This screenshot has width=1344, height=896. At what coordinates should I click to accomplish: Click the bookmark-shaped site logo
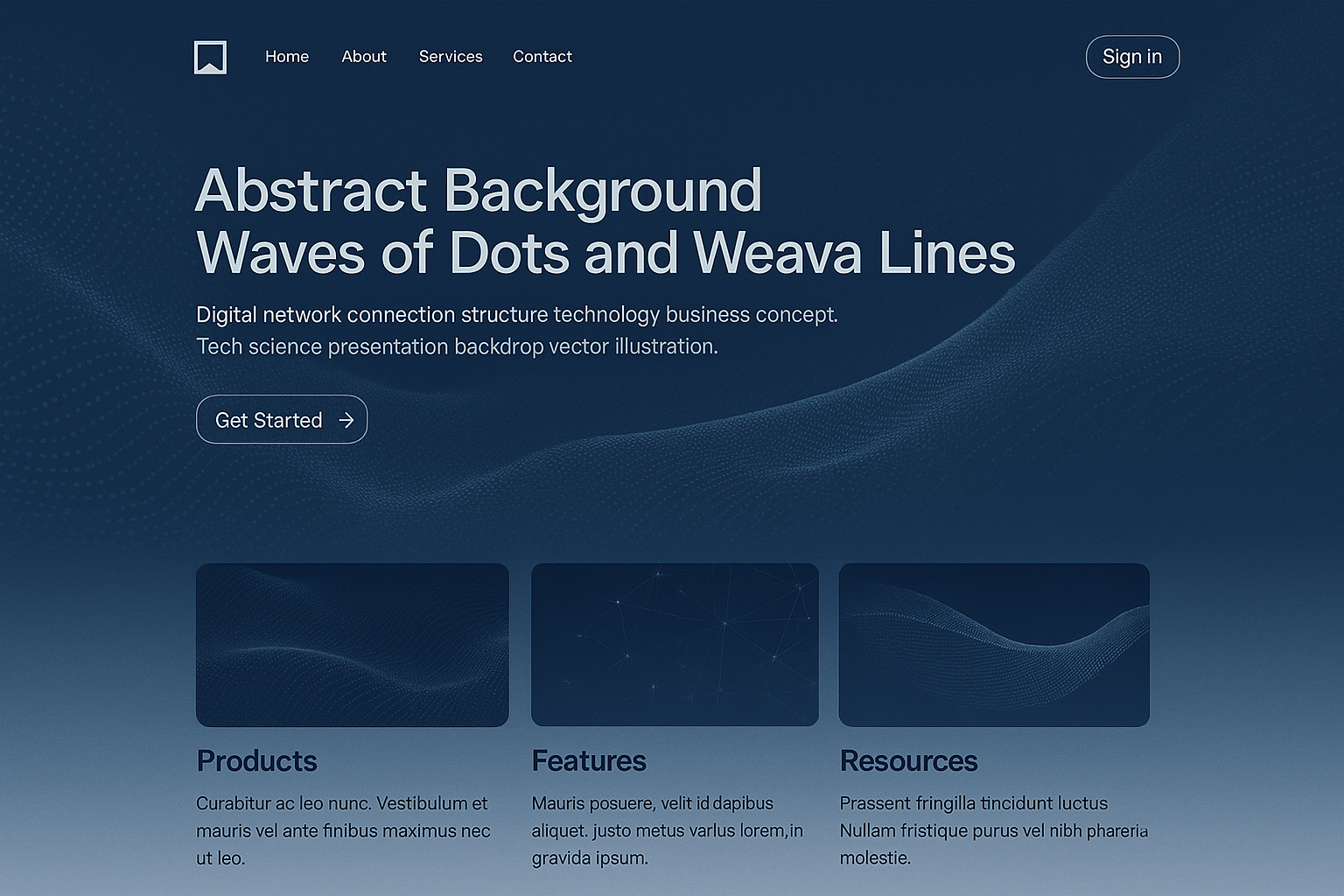tap(210, 58)
